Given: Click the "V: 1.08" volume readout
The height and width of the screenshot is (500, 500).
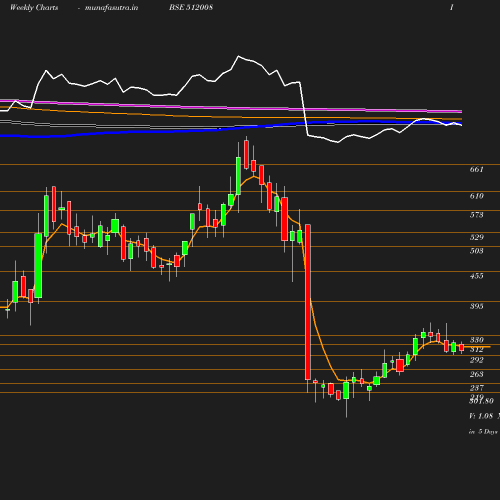Looking at the screenshot, I should point(481,416).
